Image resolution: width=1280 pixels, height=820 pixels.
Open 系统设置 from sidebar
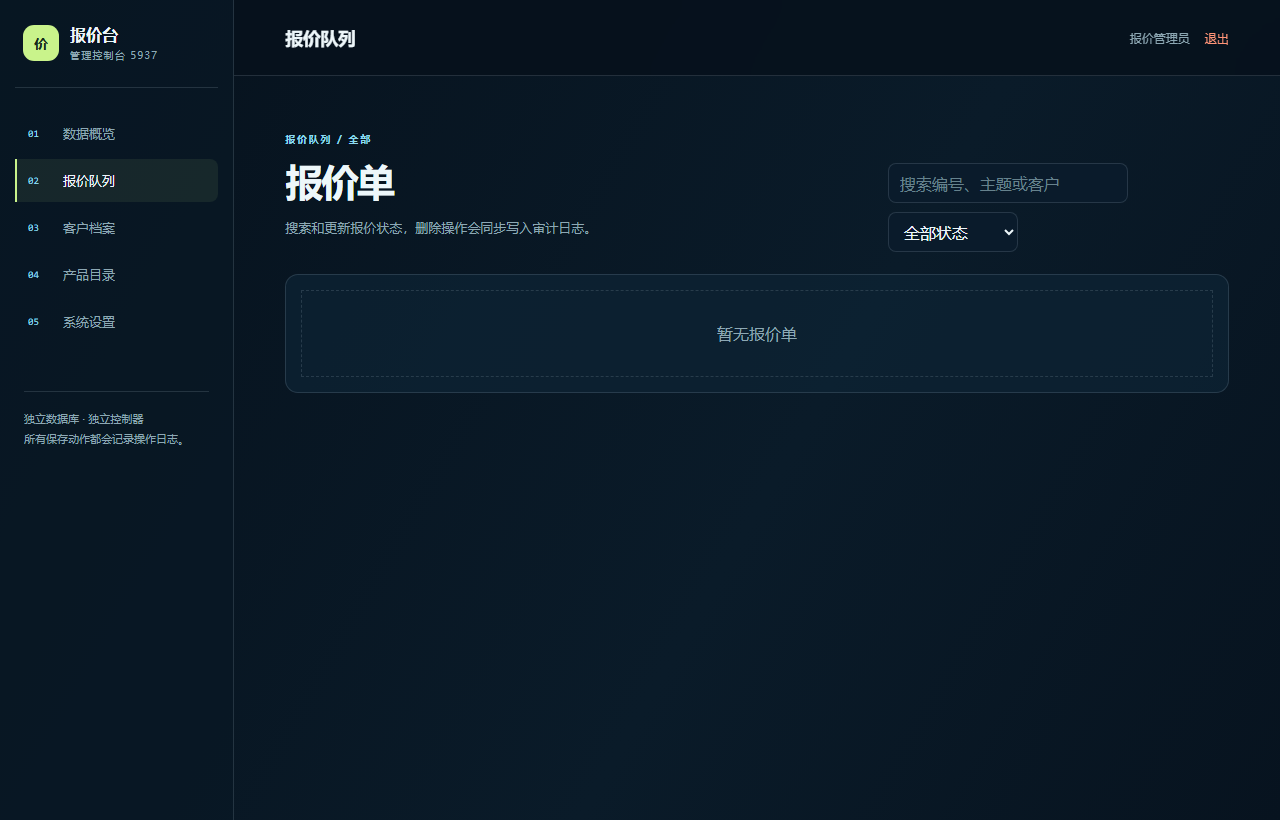click(x=116, y=322)
